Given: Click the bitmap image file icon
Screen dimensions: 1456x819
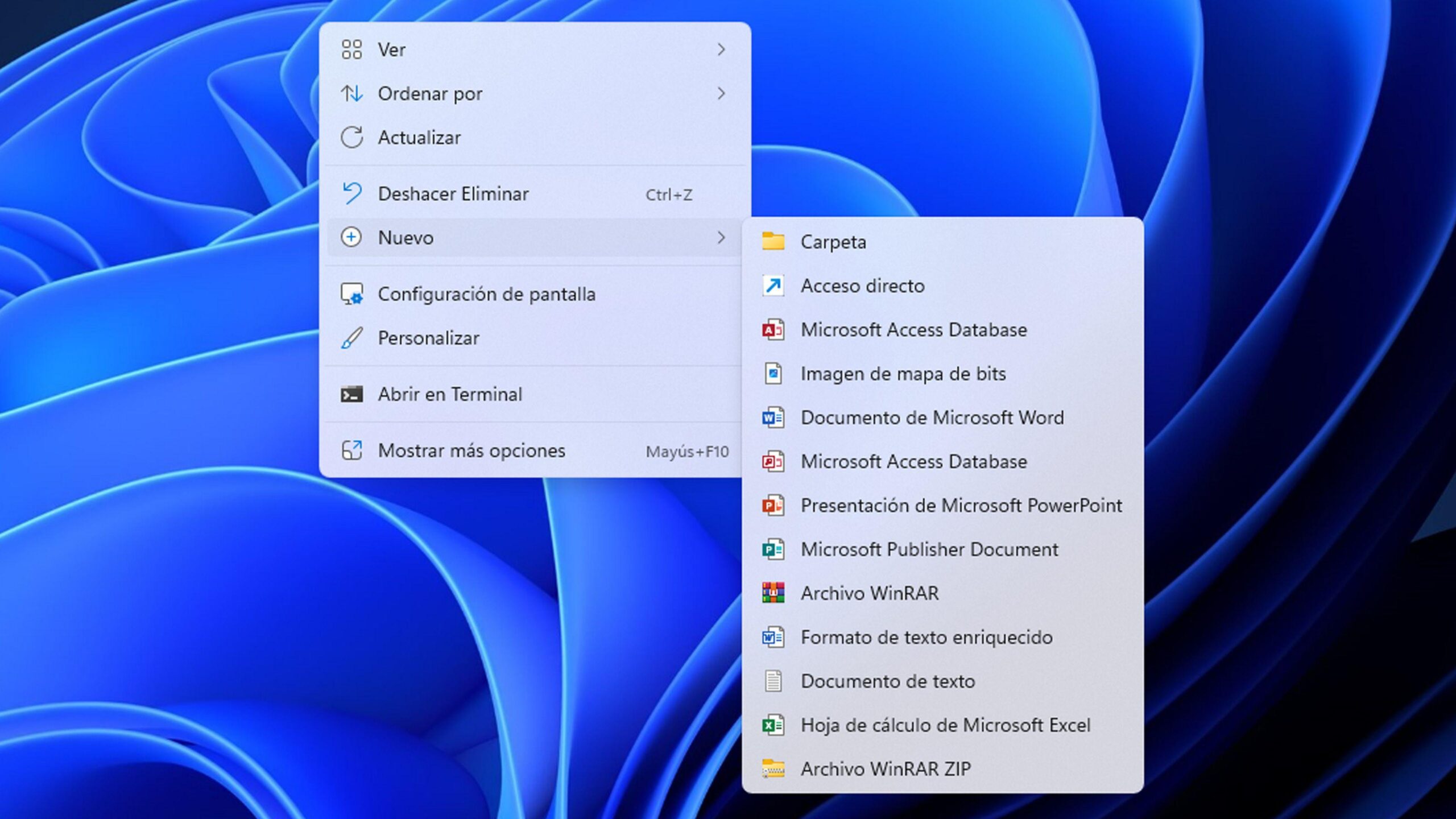Looking at the screenshot, I should coord(773,374).
